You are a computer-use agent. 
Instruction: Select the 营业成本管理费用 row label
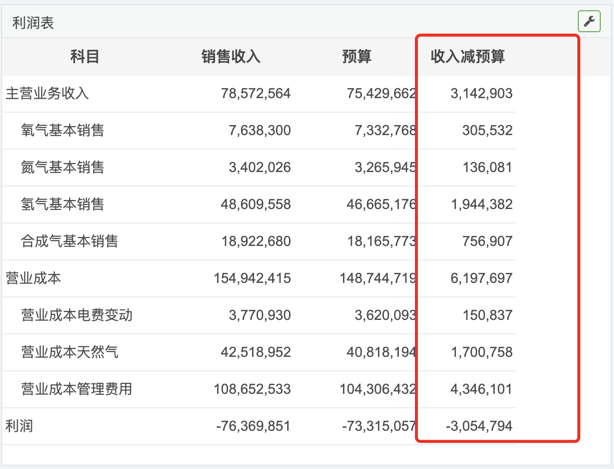tap(76, 389)
